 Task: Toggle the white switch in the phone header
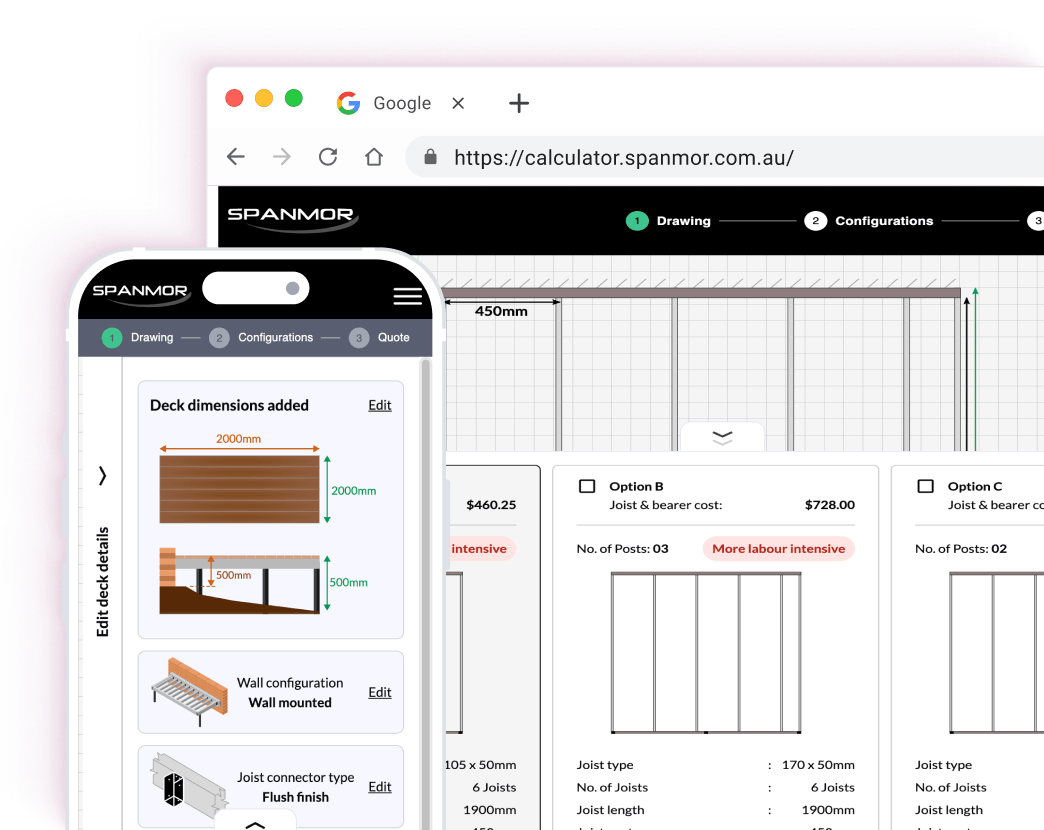(x=256, y=288)
